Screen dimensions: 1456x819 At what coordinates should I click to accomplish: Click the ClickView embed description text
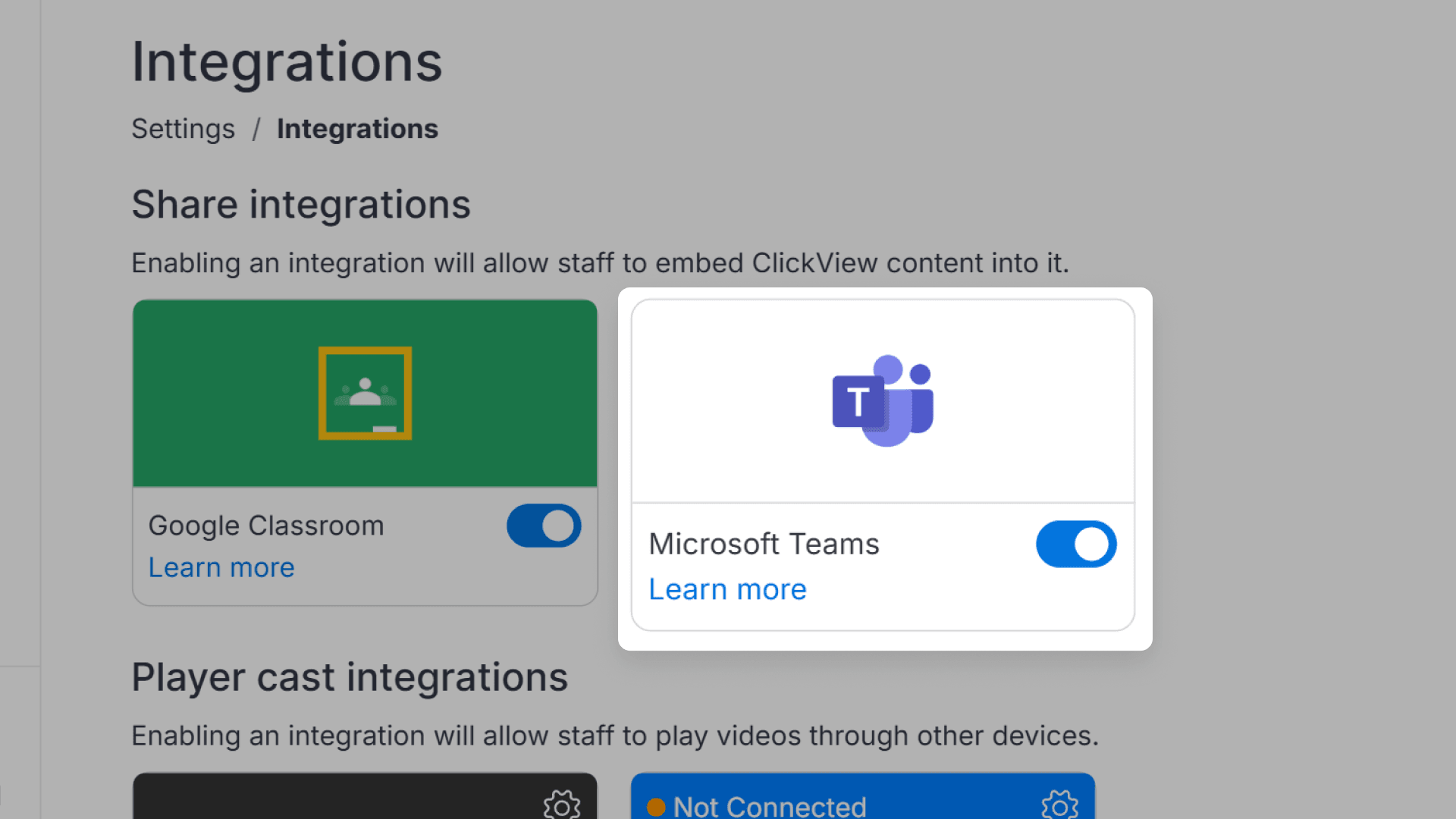pyautogui.click(x=599, y=263)
